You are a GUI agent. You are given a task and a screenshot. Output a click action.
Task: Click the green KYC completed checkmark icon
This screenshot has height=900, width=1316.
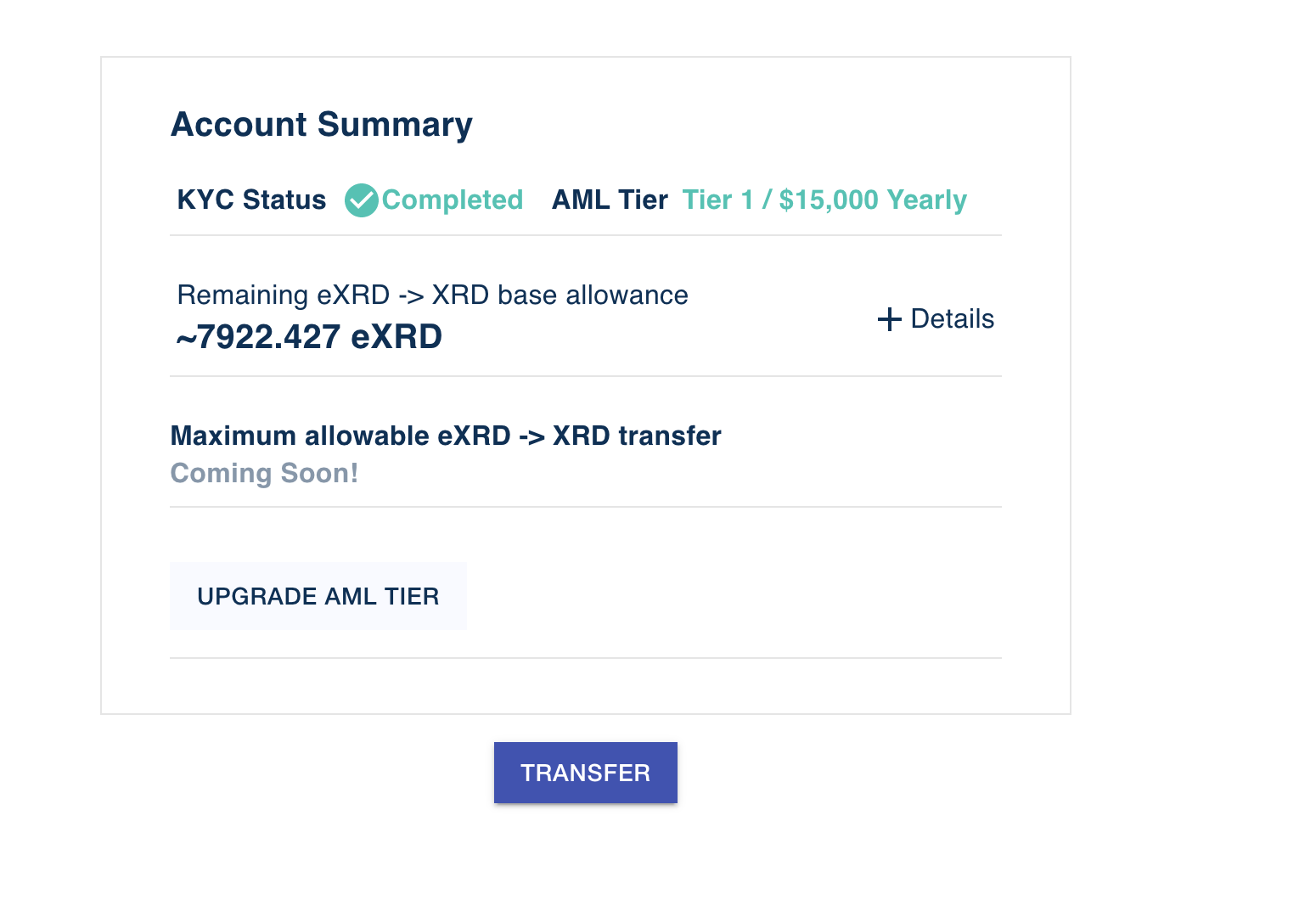(362, 200)
